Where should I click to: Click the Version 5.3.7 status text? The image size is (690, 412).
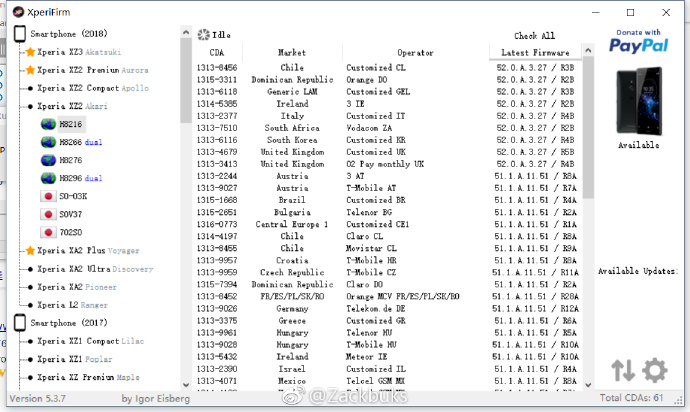(x=37, y=398)
